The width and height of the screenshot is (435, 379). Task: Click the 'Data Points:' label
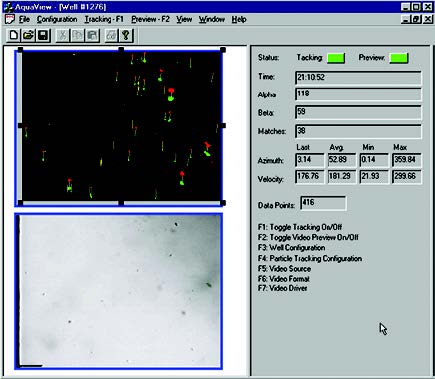coord(277,205)
